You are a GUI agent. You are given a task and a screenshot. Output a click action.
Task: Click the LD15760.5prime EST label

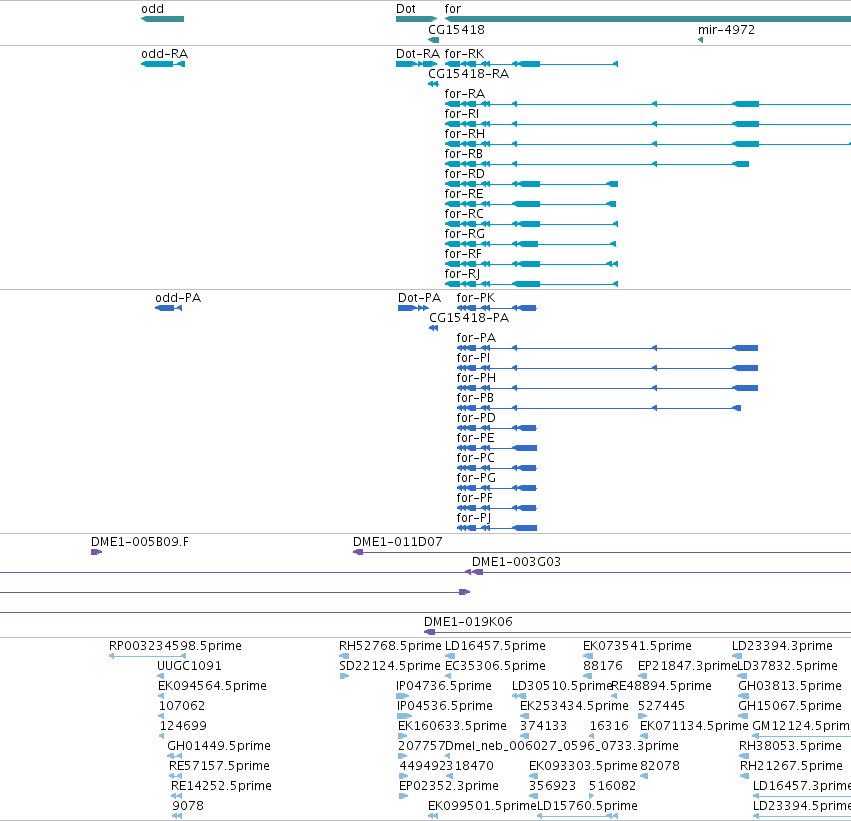587,806
